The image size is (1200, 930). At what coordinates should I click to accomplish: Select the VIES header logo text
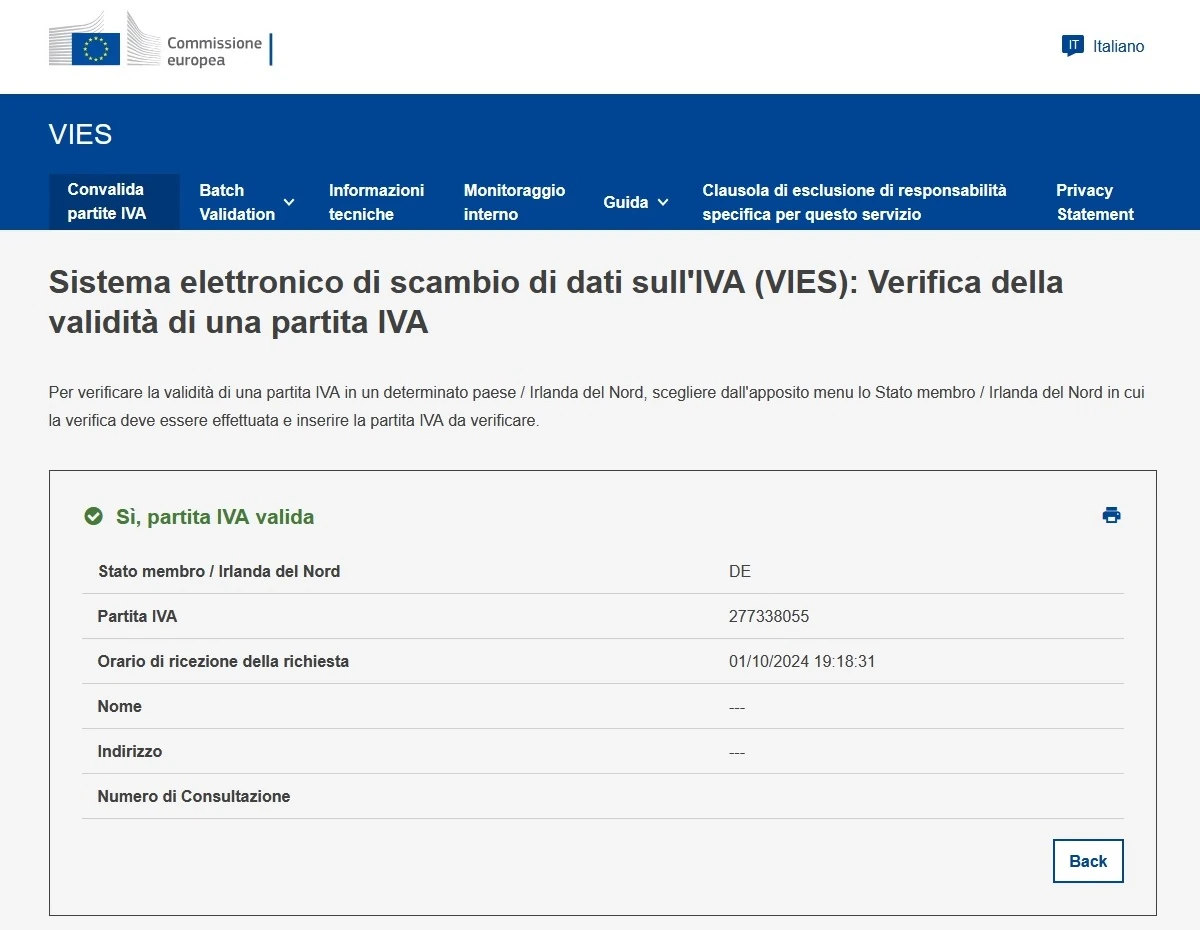(80, 134)
